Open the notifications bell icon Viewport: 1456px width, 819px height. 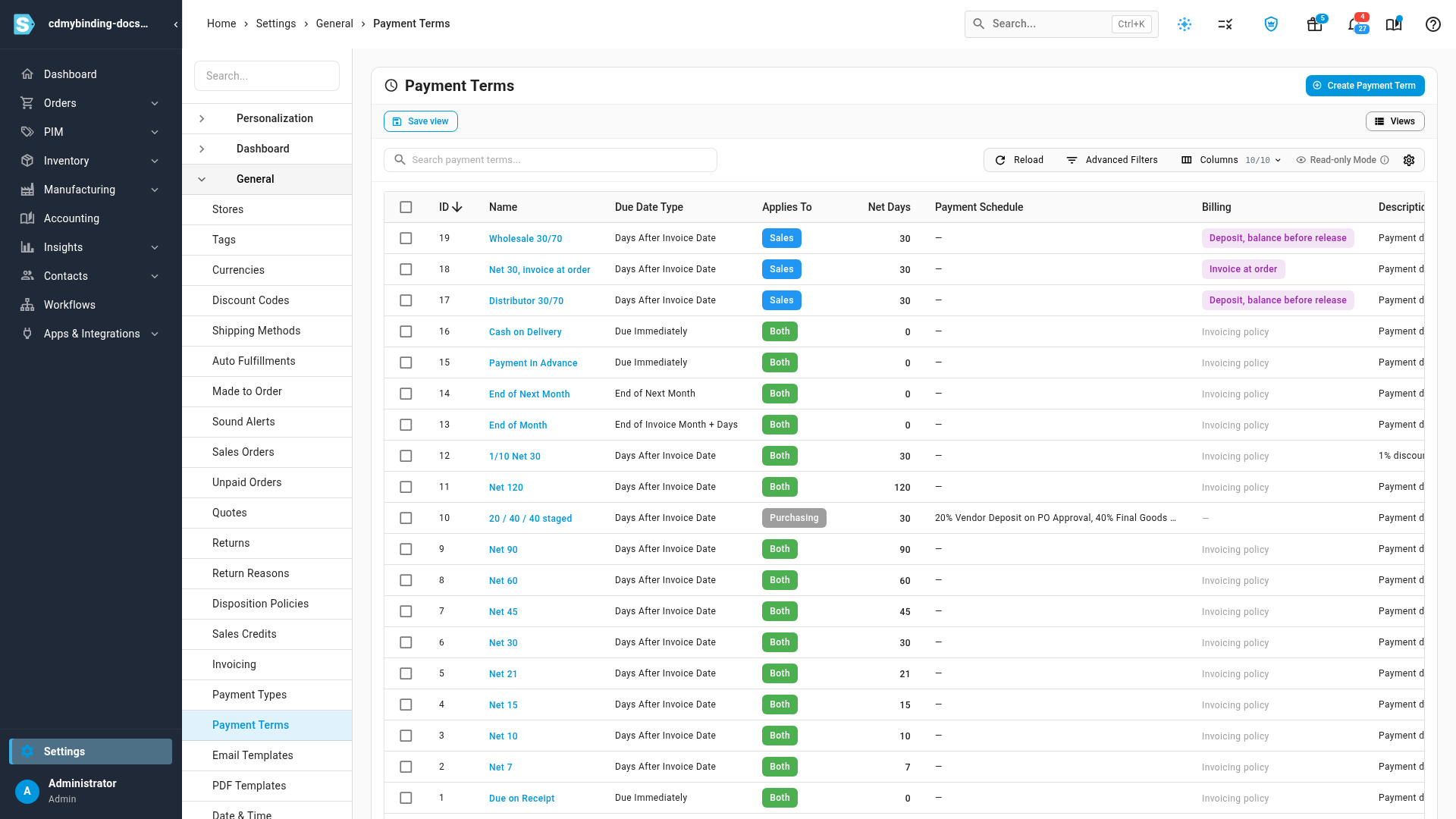[1356, 24]
